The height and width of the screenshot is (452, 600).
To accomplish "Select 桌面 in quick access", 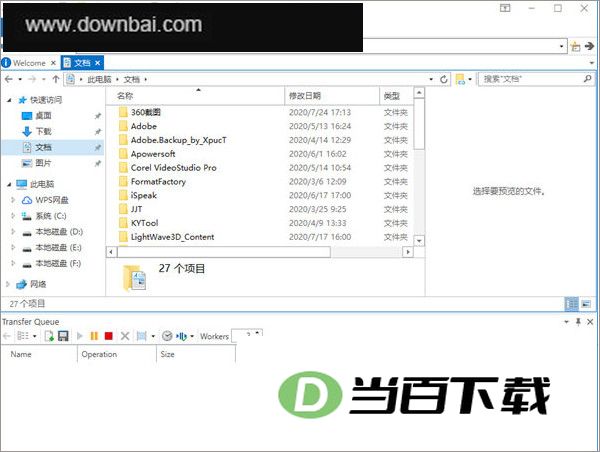I will [43, 116].
